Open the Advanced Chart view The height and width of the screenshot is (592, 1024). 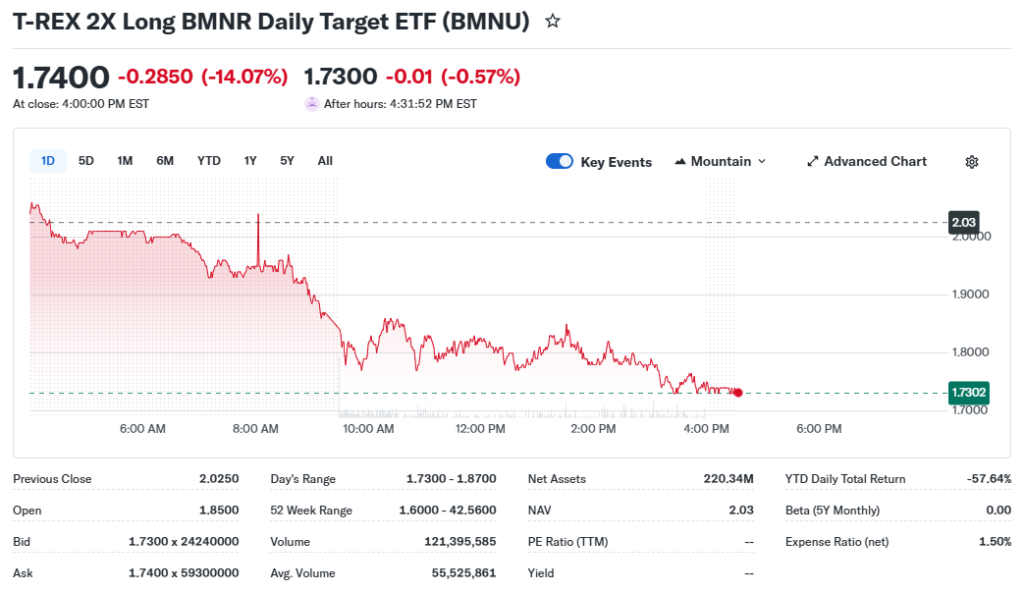(866, 162)
